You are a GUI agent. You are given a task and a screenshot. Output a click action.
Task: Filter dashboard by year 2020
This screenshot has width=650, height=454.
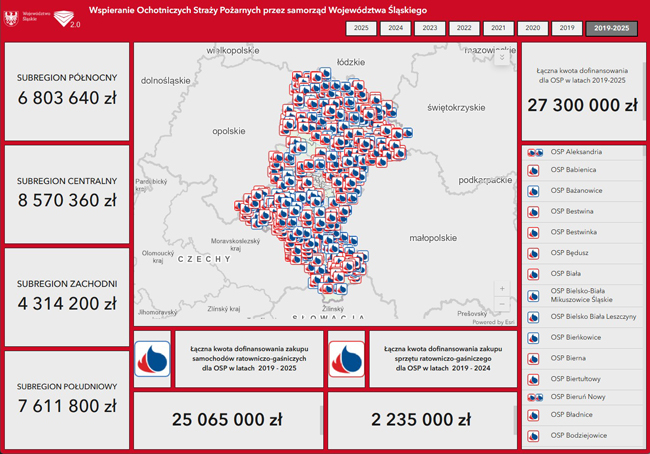[533, 28]
